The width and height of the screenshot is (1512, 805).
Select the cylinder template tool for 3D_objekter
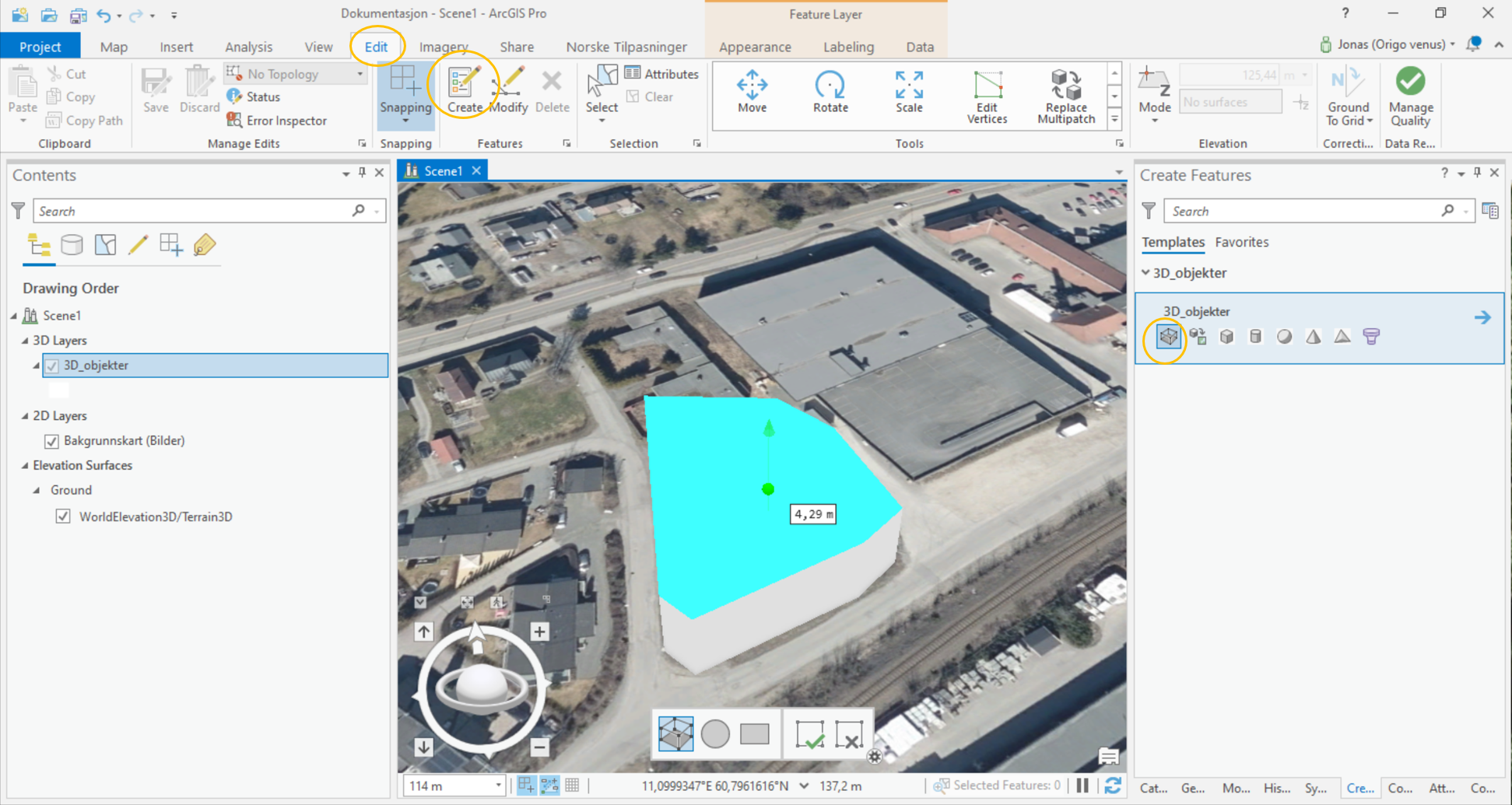[x=1255, y=337]
